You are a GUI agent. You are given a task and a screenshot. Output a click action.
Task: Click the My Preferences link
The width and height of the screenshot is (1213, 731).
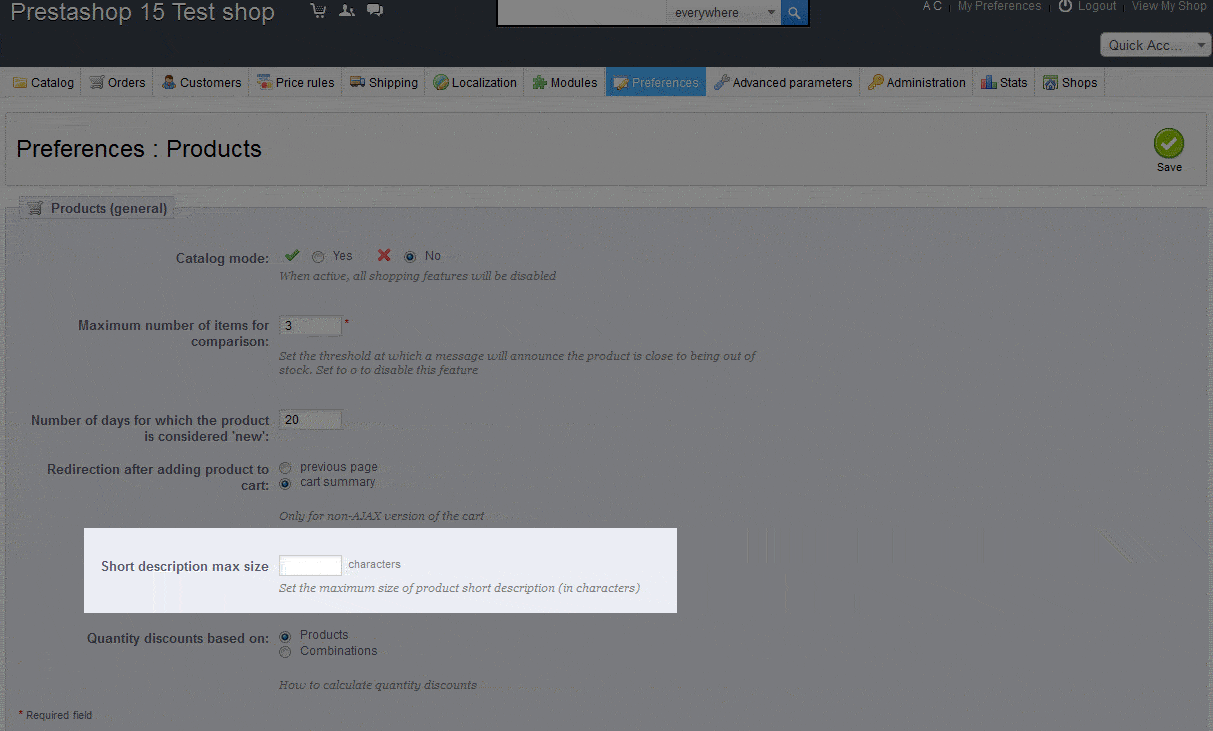click(x=999, y=6)
